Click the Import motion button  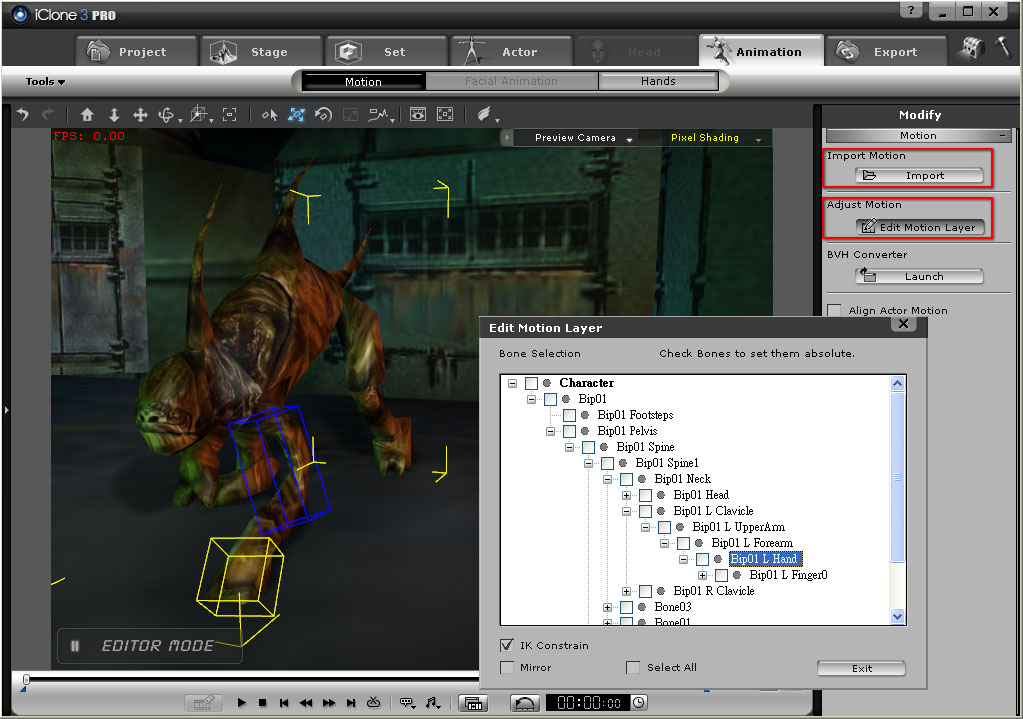[x=919, y=176]
